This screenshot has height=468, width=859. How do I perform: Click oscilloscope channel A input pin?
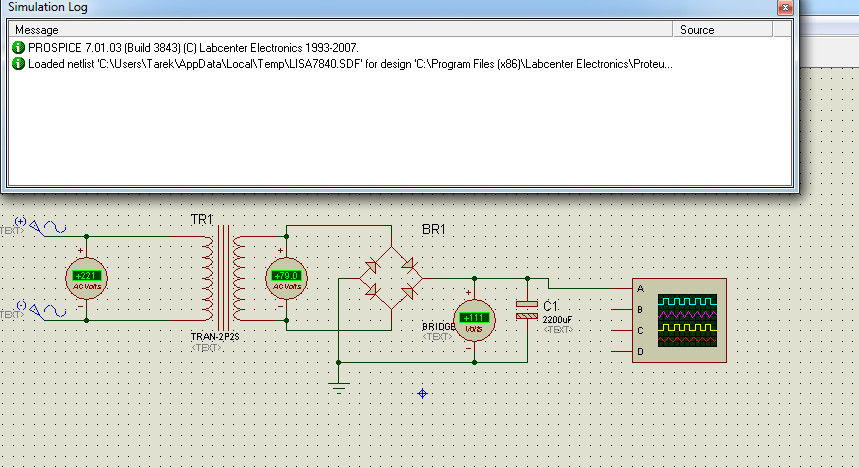[622, 289]
